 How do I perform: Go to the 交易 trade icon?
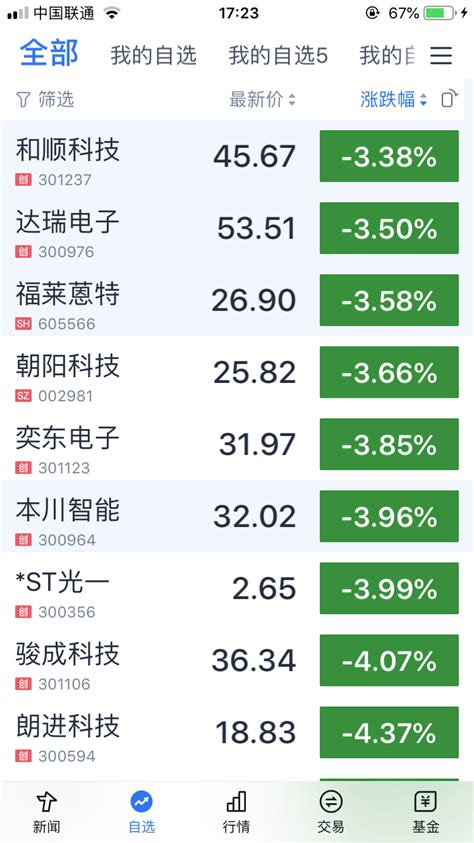coord(331,802)
